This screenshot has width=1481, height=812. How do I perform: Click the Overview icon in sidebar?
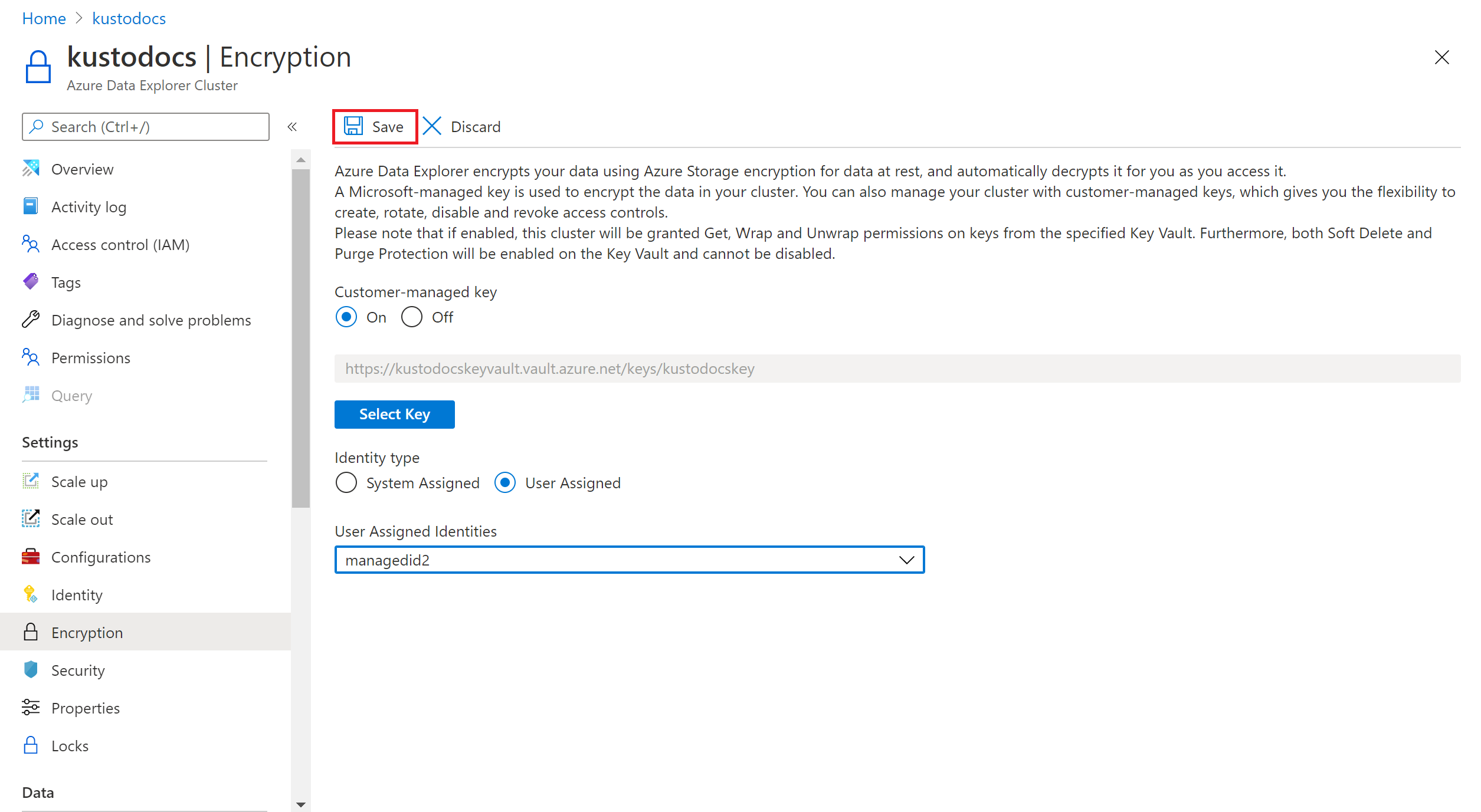(30, 169)
